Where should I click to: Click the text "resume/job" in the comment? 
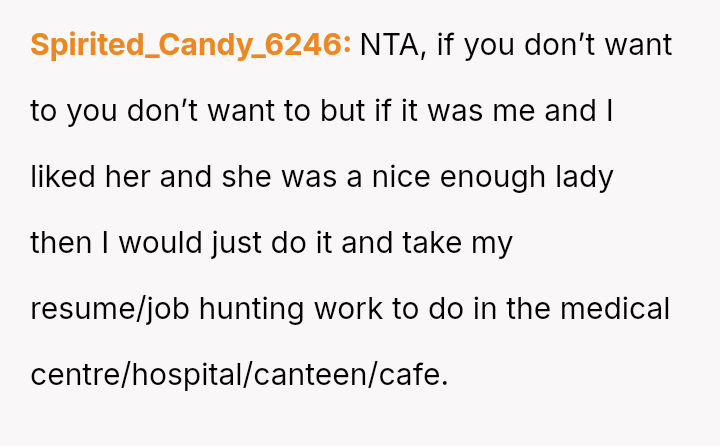[x=110, y=309]
